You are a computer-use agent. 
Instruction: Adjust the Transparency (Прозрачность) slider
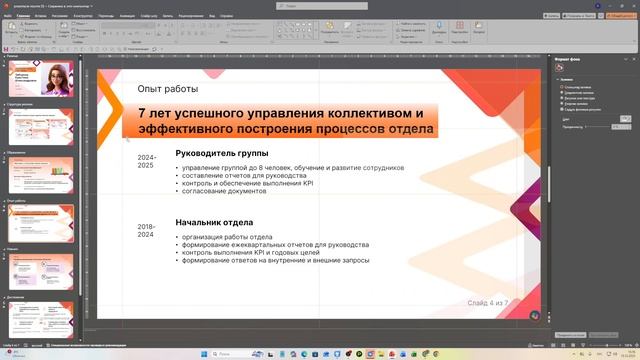(x=598, y=127)
